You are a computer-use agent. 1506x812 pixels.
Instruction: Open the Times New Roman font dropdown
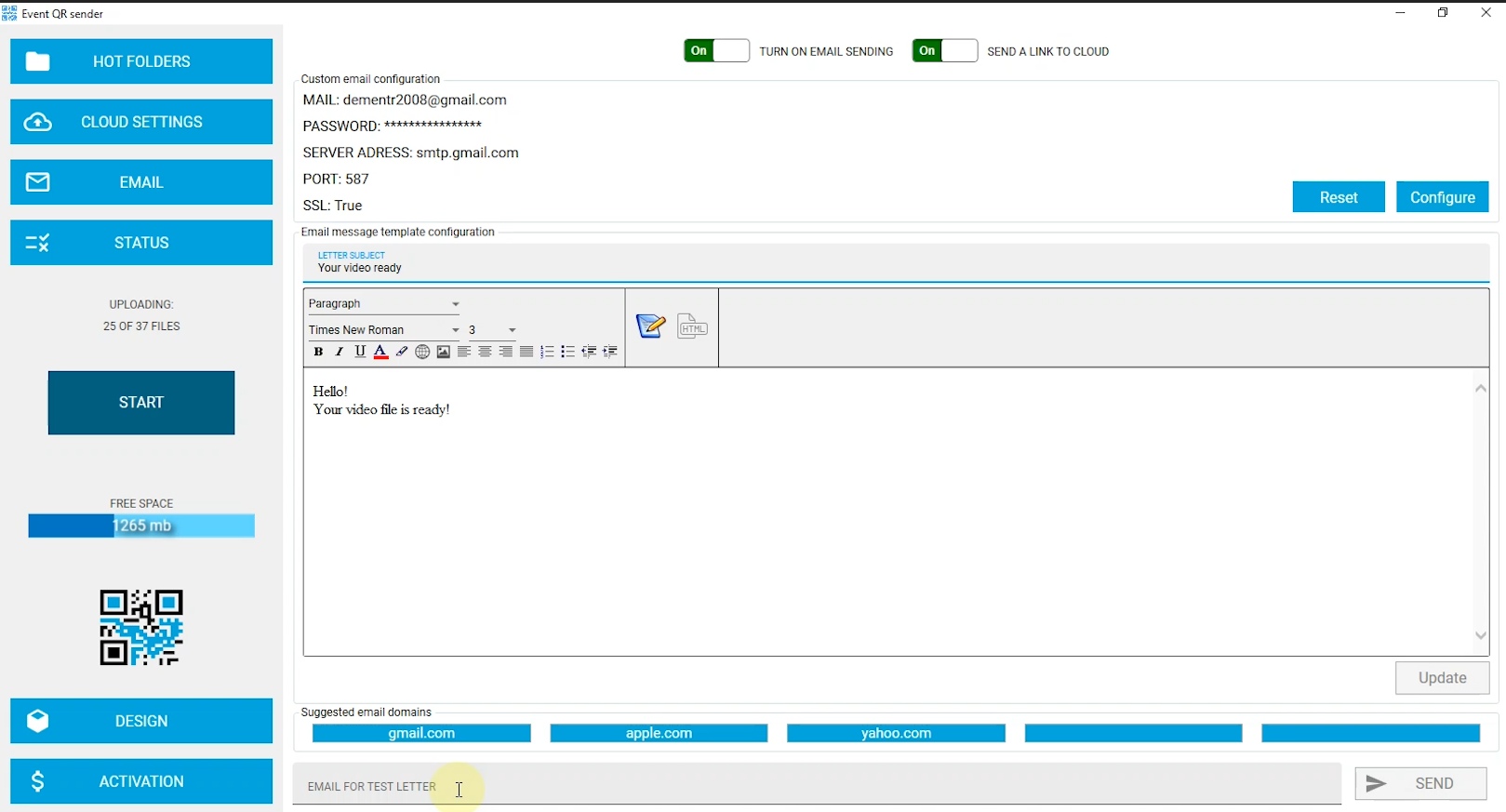coord(455,330)
